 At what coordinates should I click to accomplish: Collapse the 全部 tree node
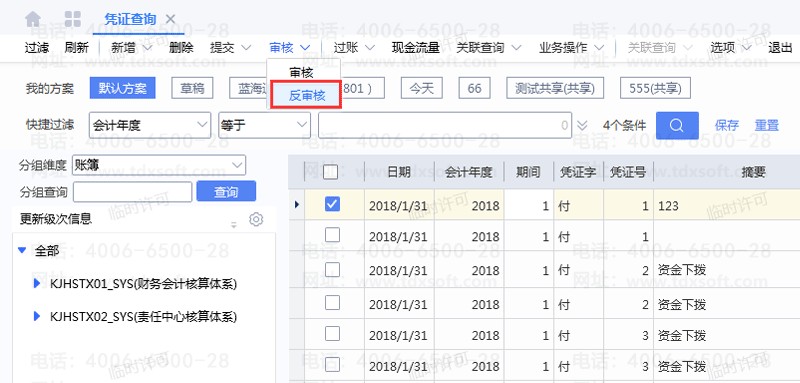pos(21,250)
